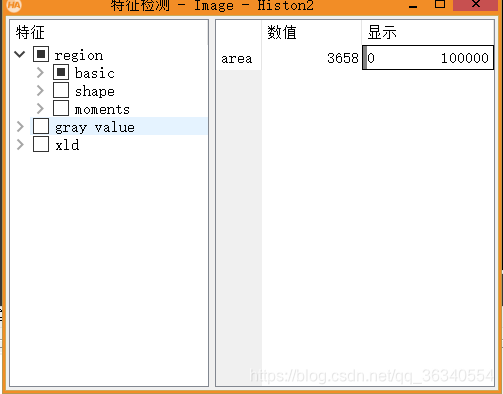Close the 特征检测 window
This screenshot has height=394, width=503.
coord(476,4)
